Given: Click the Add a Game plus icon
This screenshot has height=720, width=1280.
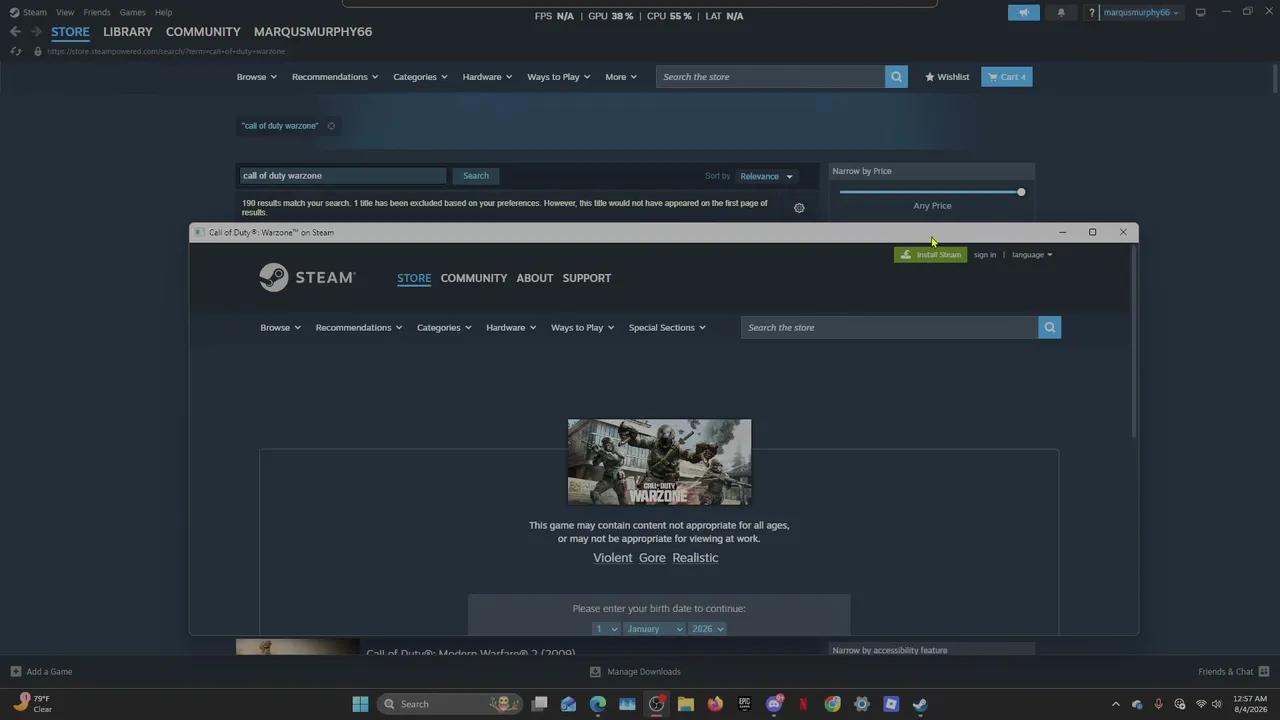Looking at the screenshot, I should point(16,672).
